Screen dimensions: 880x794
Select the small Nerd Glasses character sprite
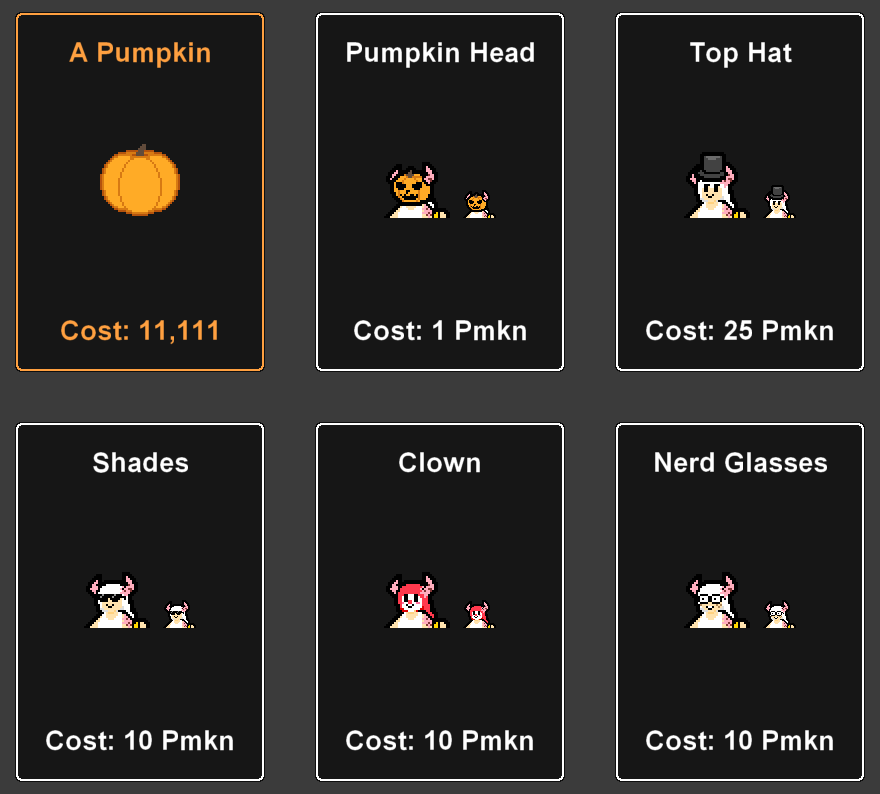[x=780, y=614]
